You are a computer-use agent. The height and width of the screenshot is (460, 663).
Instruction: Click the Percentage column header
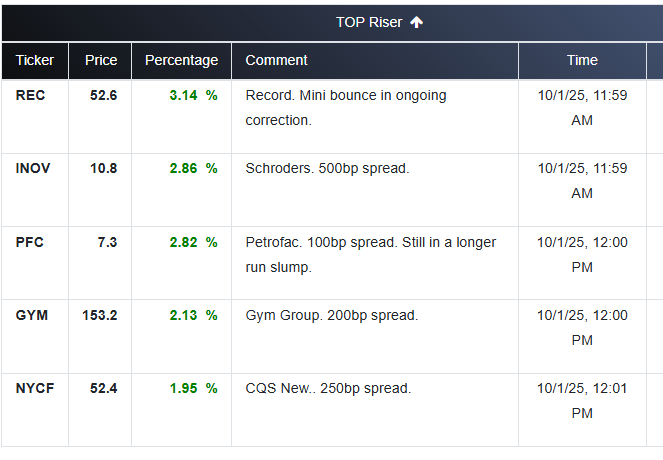(x=181, y=60)
